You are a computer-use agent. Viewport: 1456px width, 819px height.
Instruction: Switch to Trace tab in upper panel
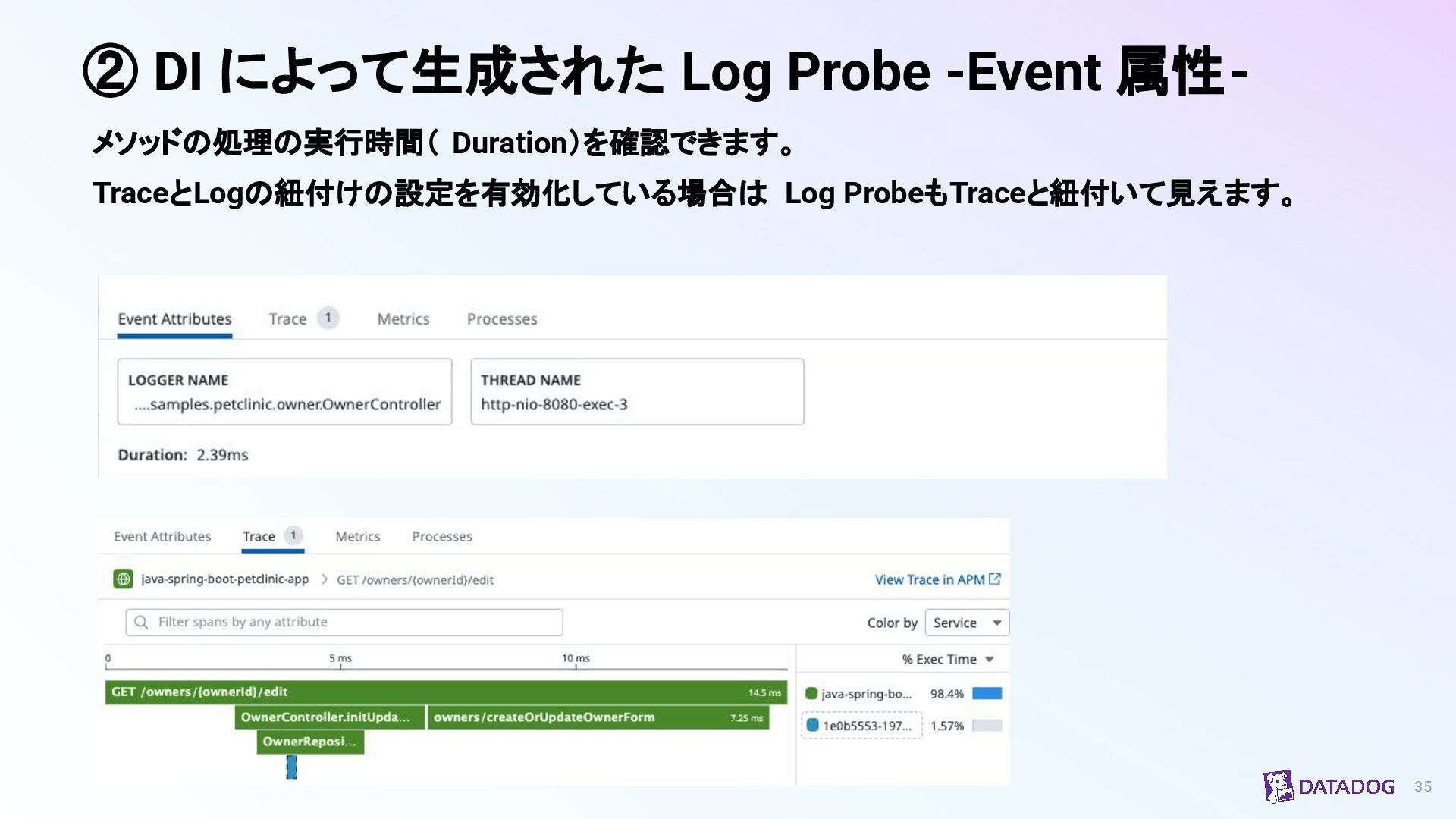tap(288, 319)
